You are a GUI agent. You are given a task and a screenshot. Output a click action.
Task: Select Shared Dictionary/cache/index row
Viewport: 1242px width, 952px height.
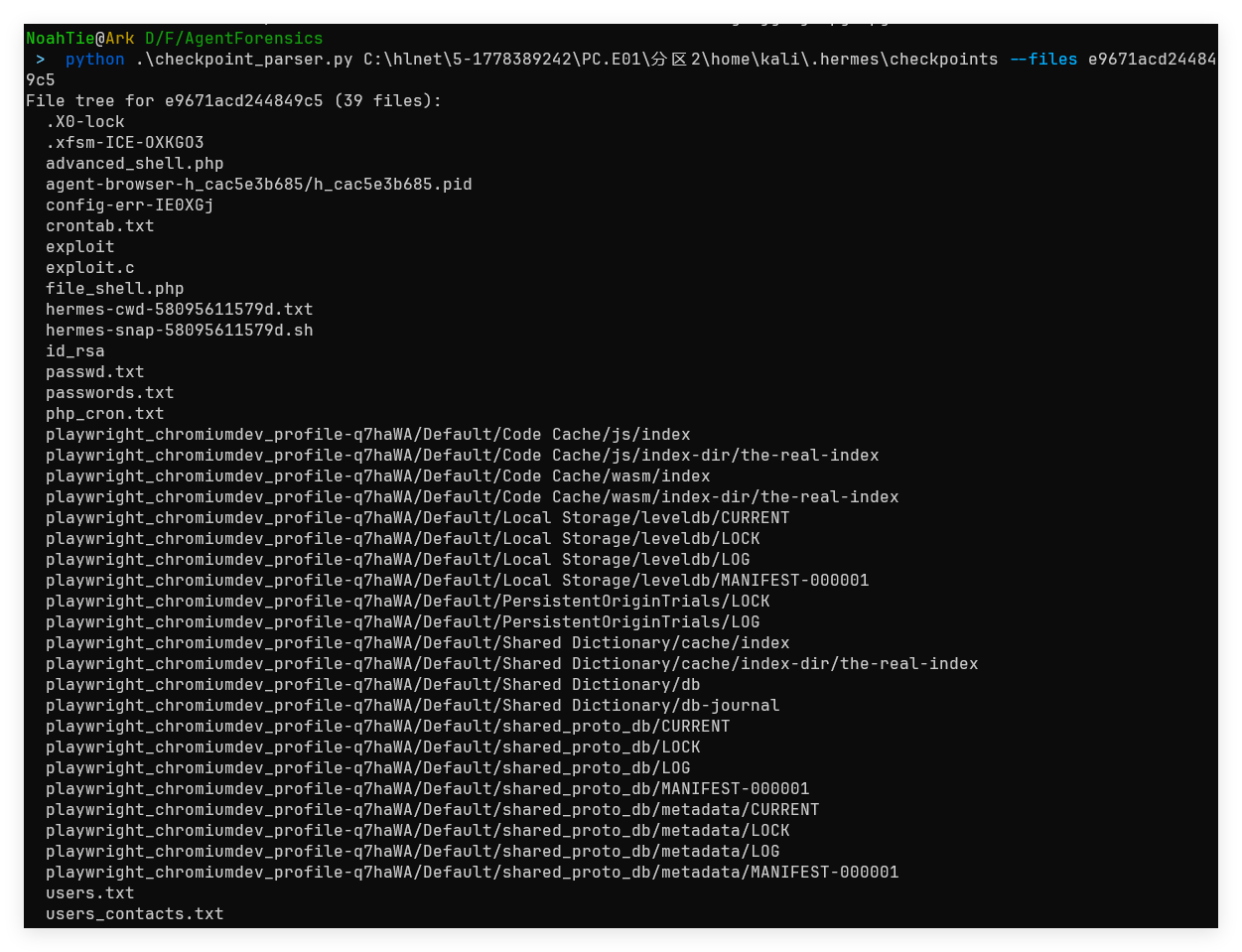point(418,643)
